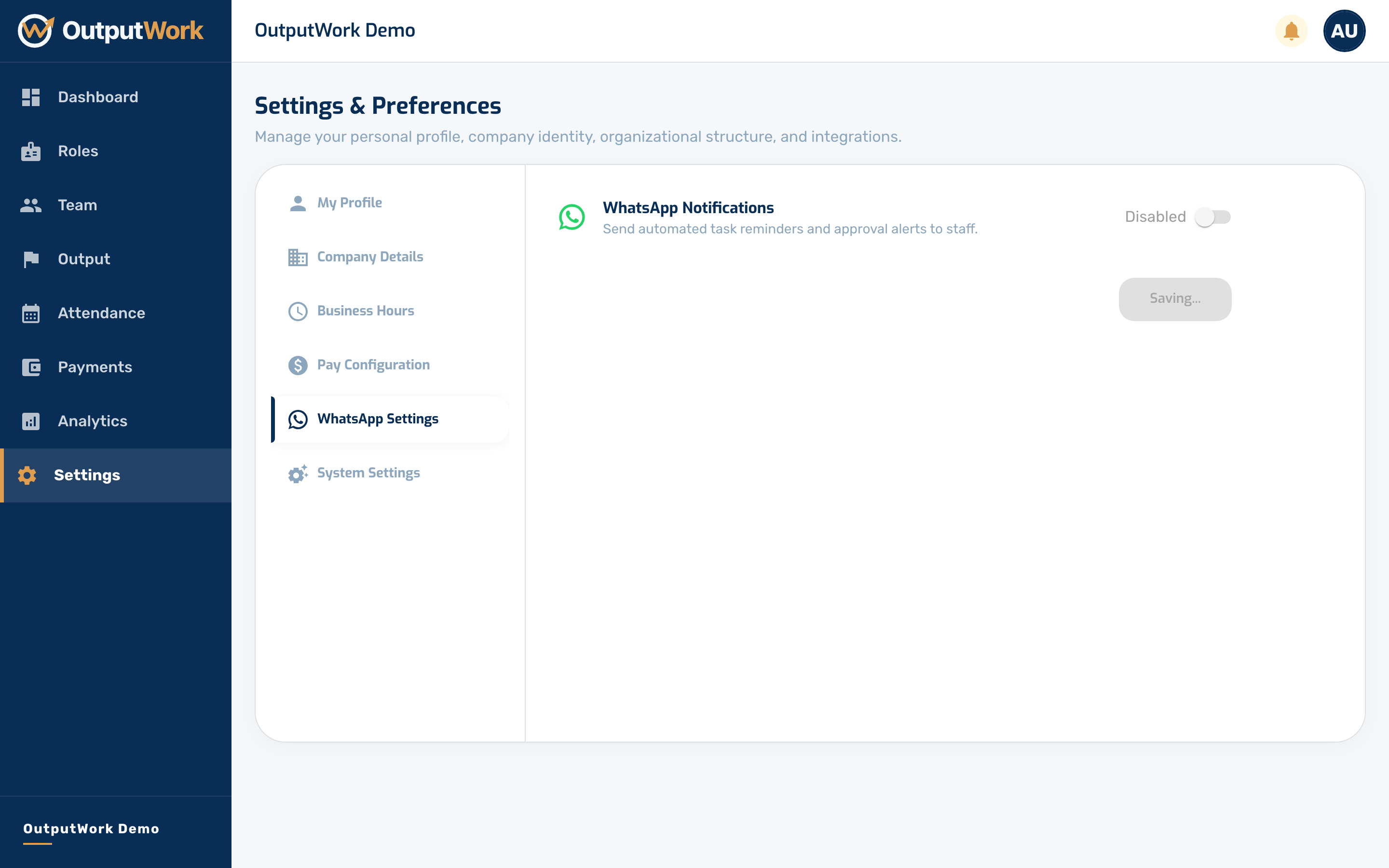Click the Payments wallet icon
Image resolution: width=1389 pixels, height=868 pixels.
(x=31, y=367)
